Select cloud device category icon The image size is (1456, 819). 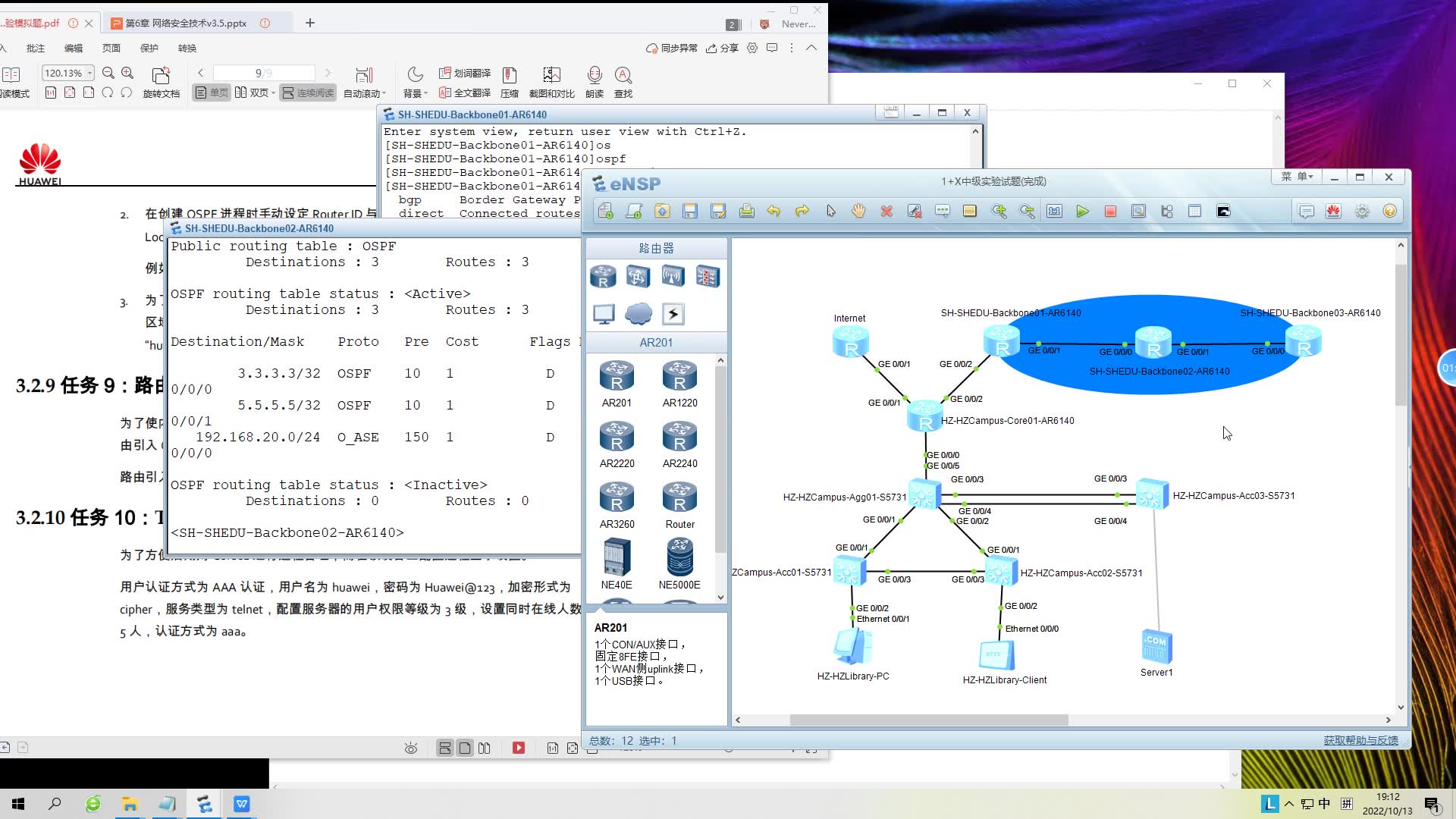pos(639,313)
